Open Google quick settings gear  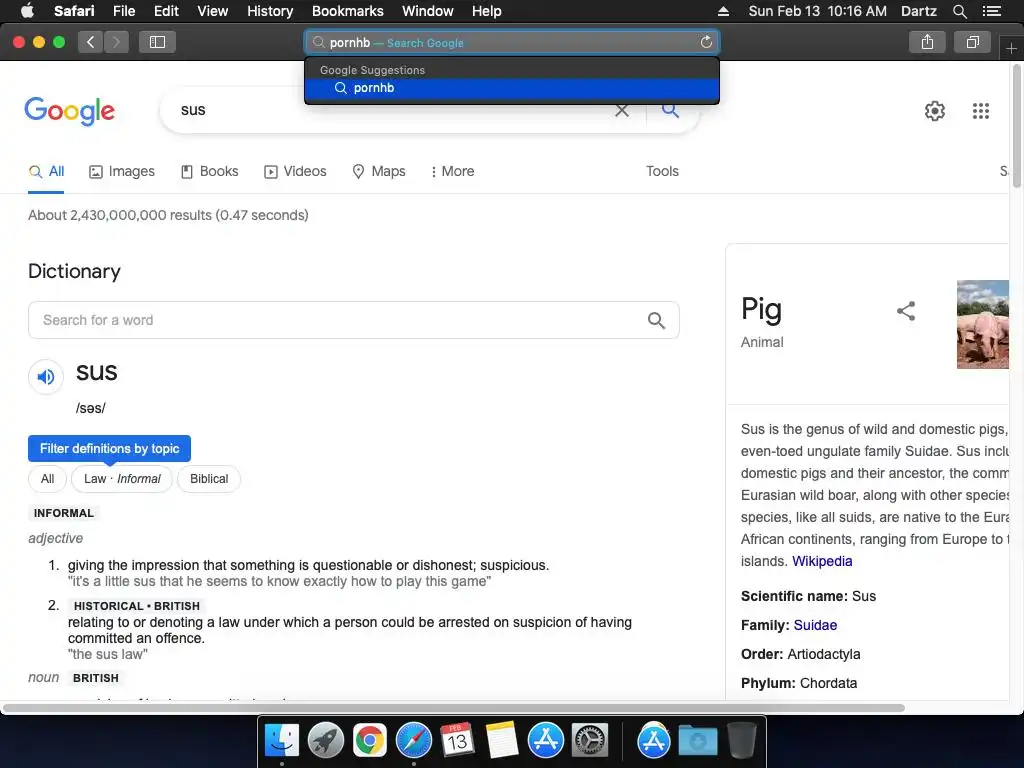(x=935, y=111)
